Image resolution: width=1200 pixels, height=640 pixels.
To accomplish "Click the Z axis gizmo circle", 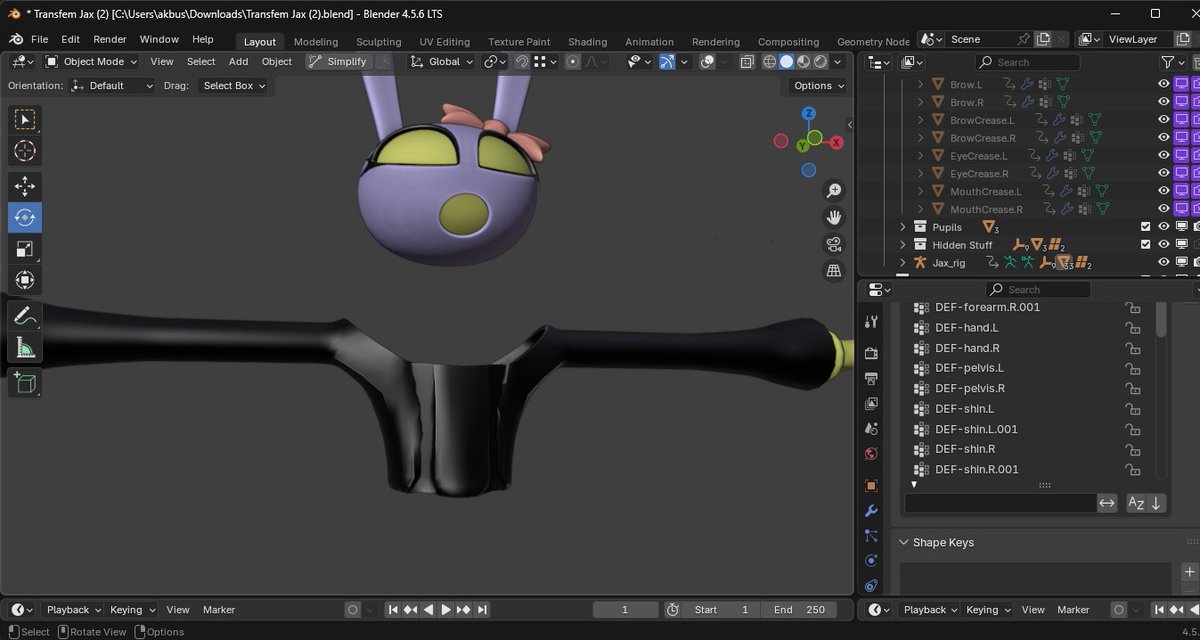I will click(808, 114).
